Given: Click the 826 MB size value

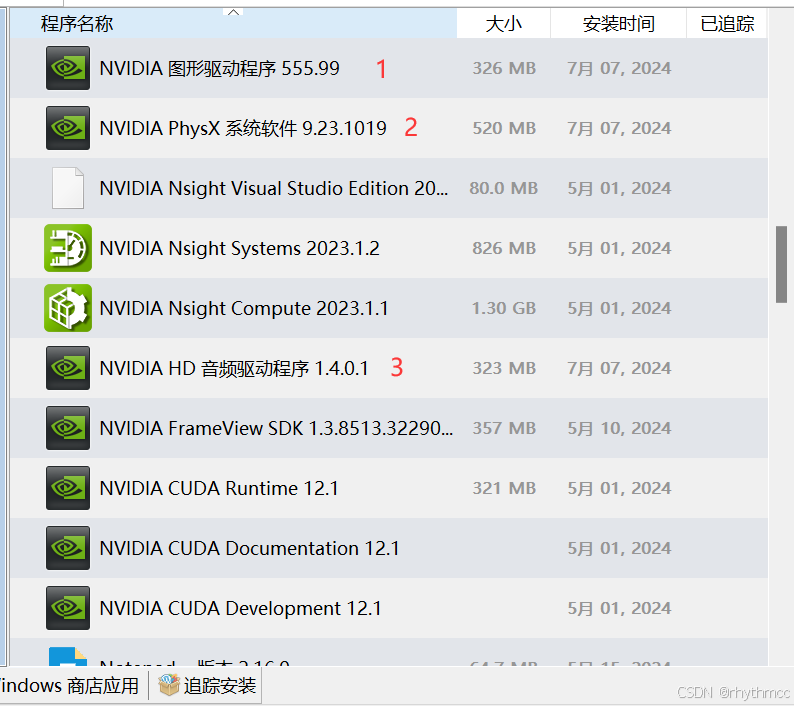Looking at the screenshot, I should 504,248.
